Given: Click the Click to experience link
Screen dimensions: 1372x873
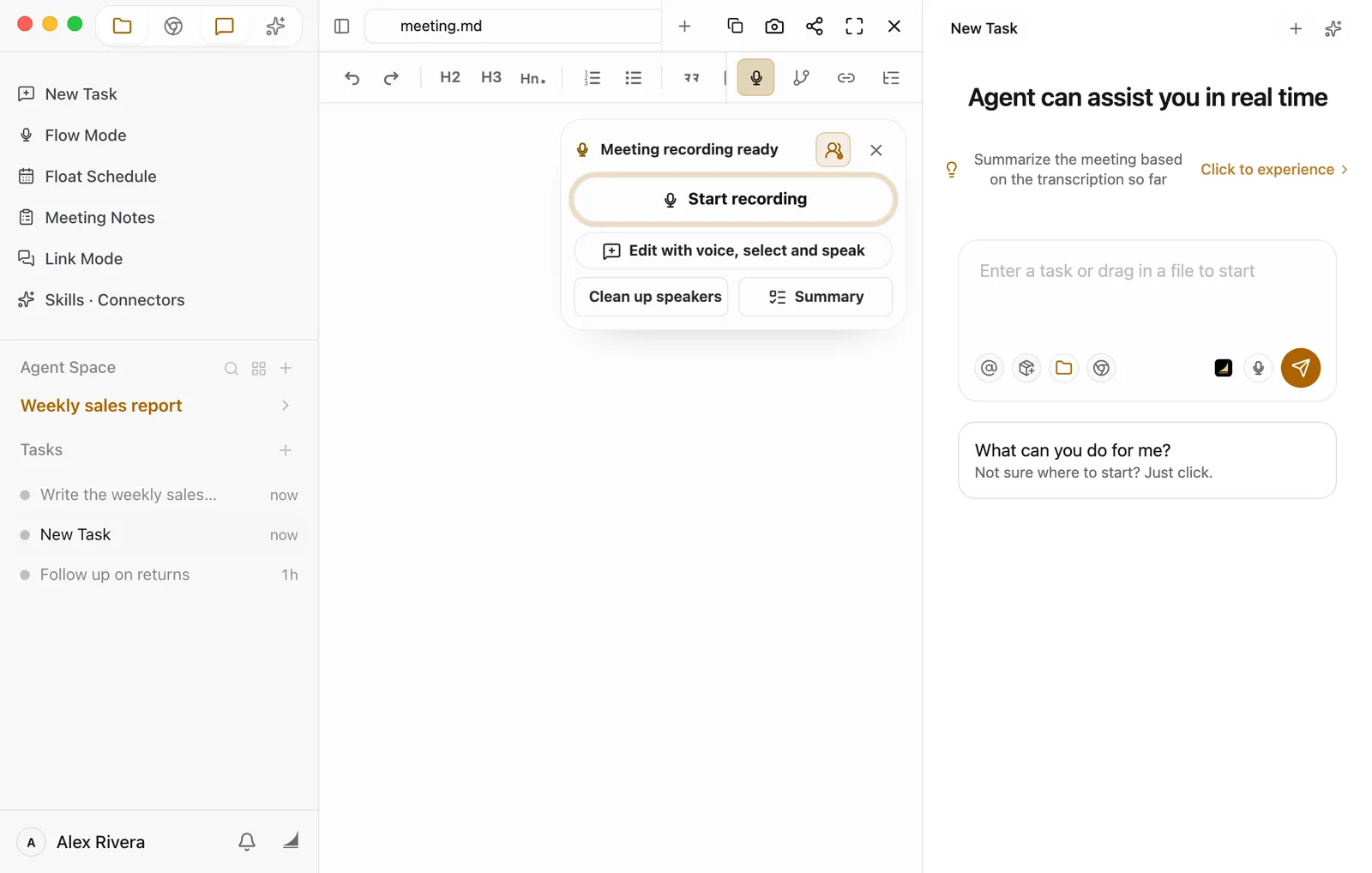Looking at the screenshot, I should (x=1274, y=170).
